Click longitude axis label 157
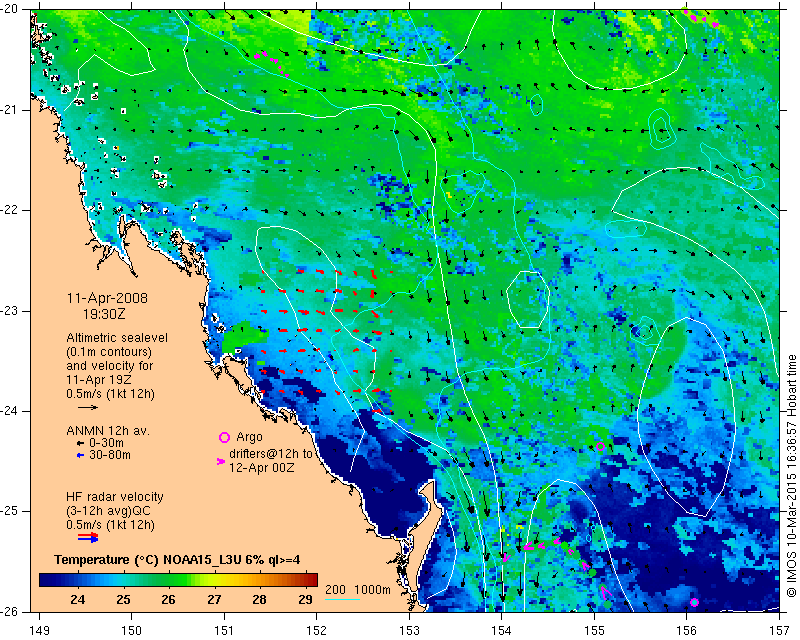 tap(779, 630)
